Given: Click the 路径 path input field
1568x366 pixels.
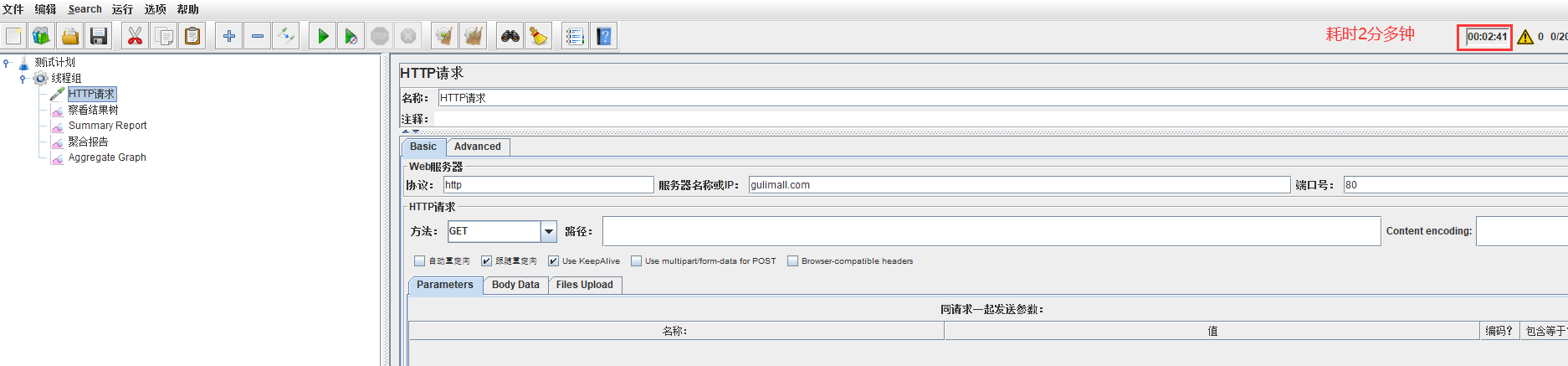Looking at the screenshot, I should [992, 231].
